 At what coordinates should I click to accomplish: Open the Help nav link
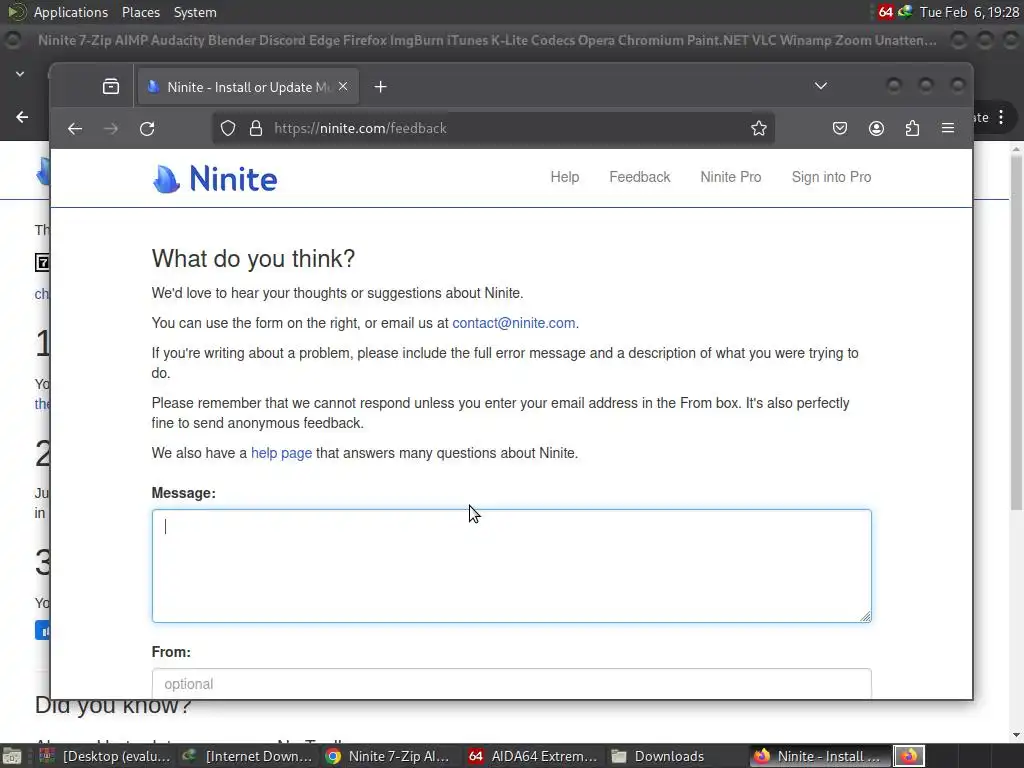[565, 177]
